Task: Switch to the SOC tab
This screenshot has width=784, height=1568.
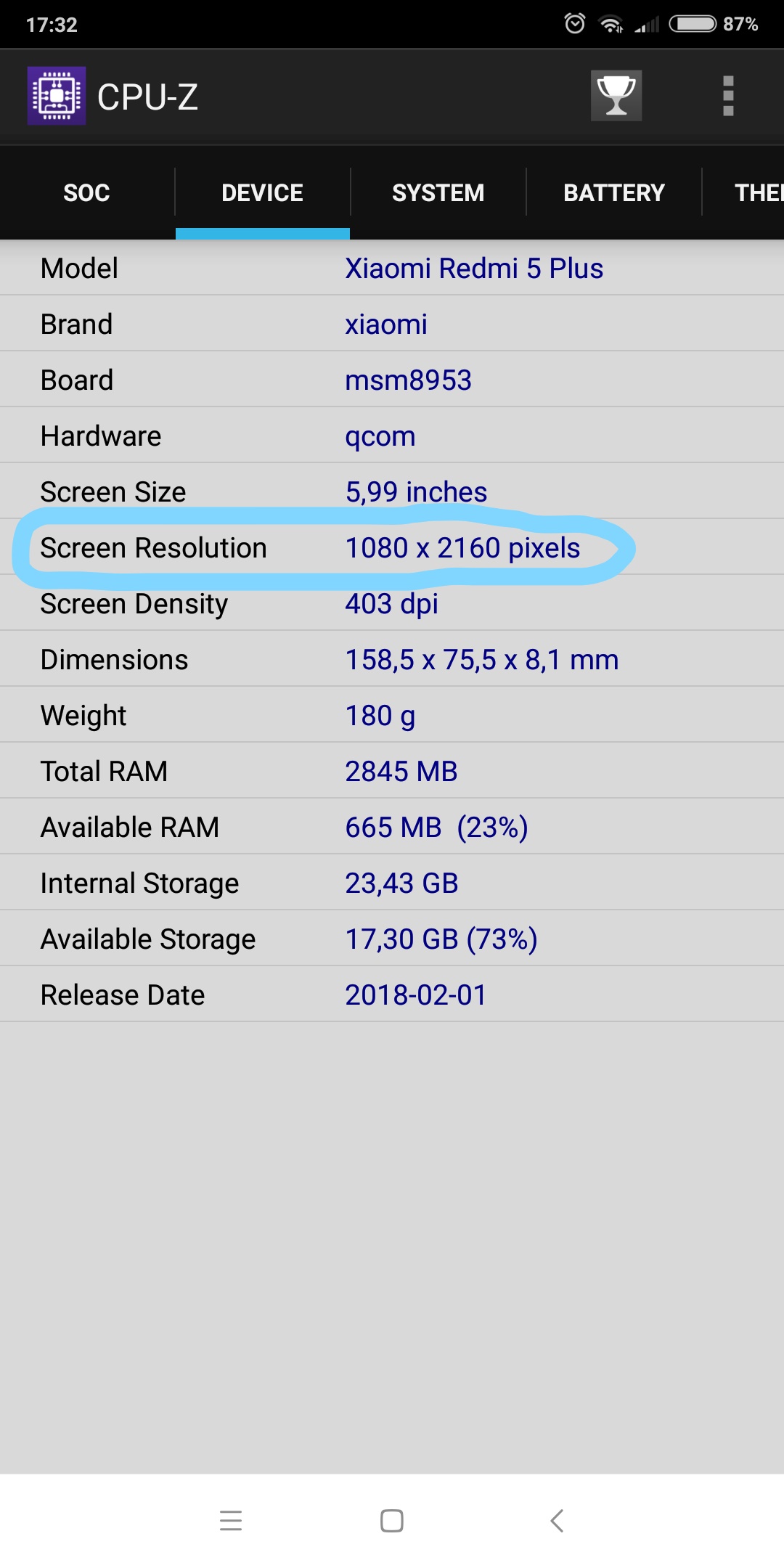Action: coord(86,193)
